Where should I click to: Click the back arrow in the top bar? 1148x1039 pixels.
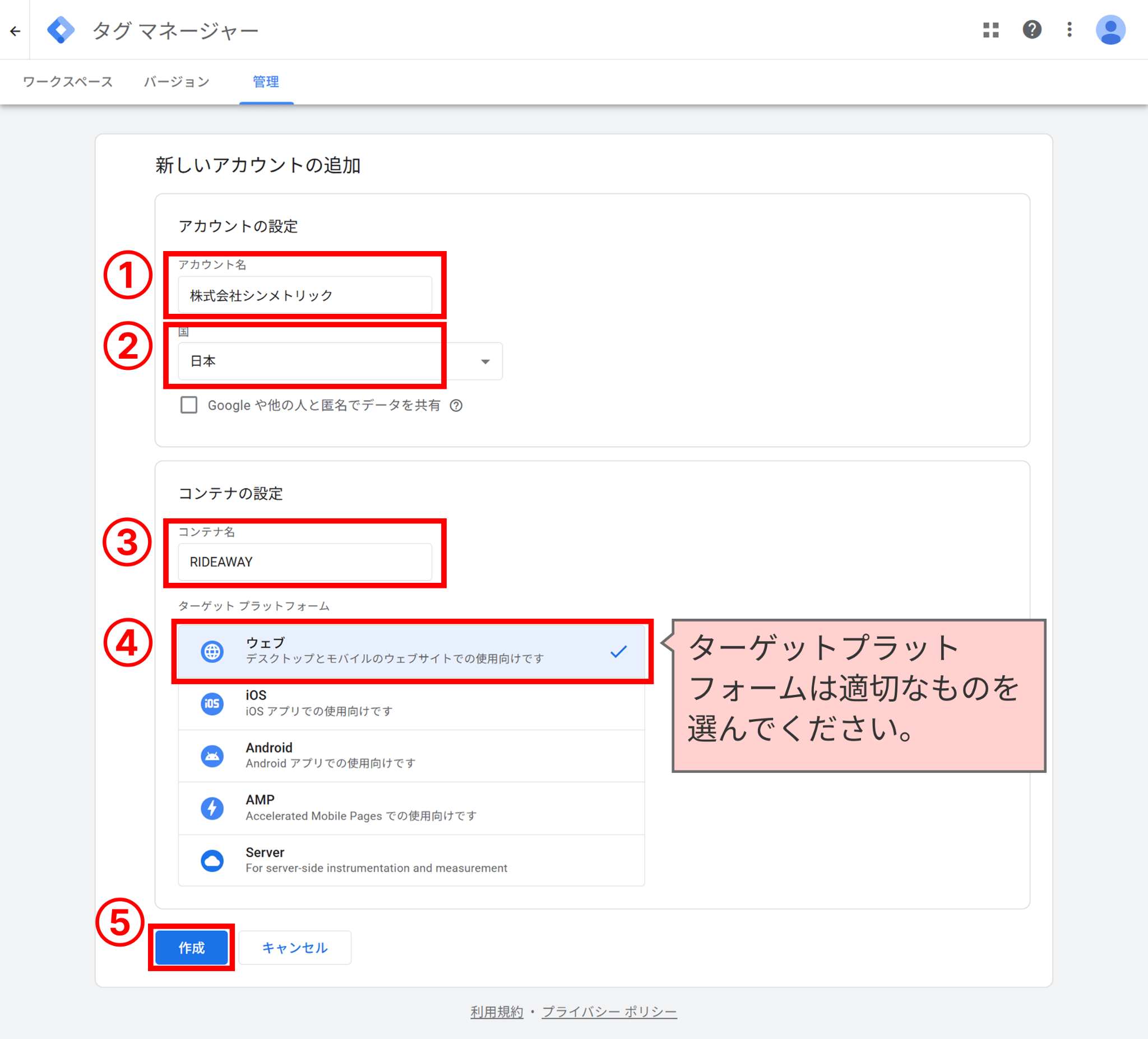click(x=15, y=31)
